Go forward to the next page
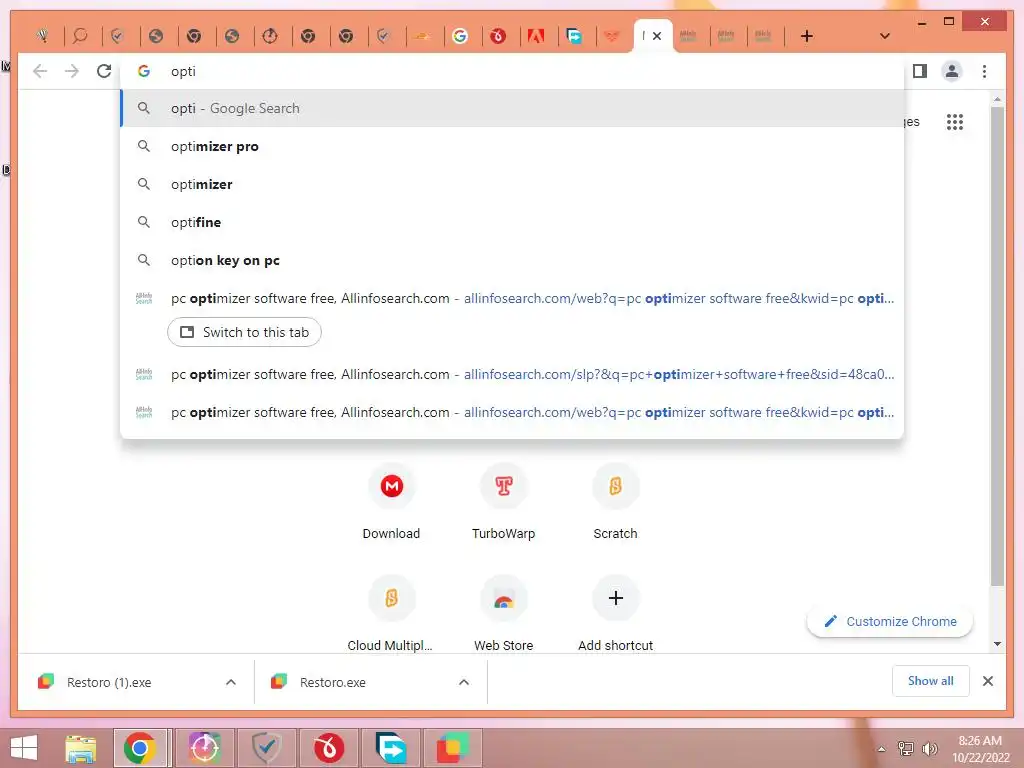 tap(72, 71)
